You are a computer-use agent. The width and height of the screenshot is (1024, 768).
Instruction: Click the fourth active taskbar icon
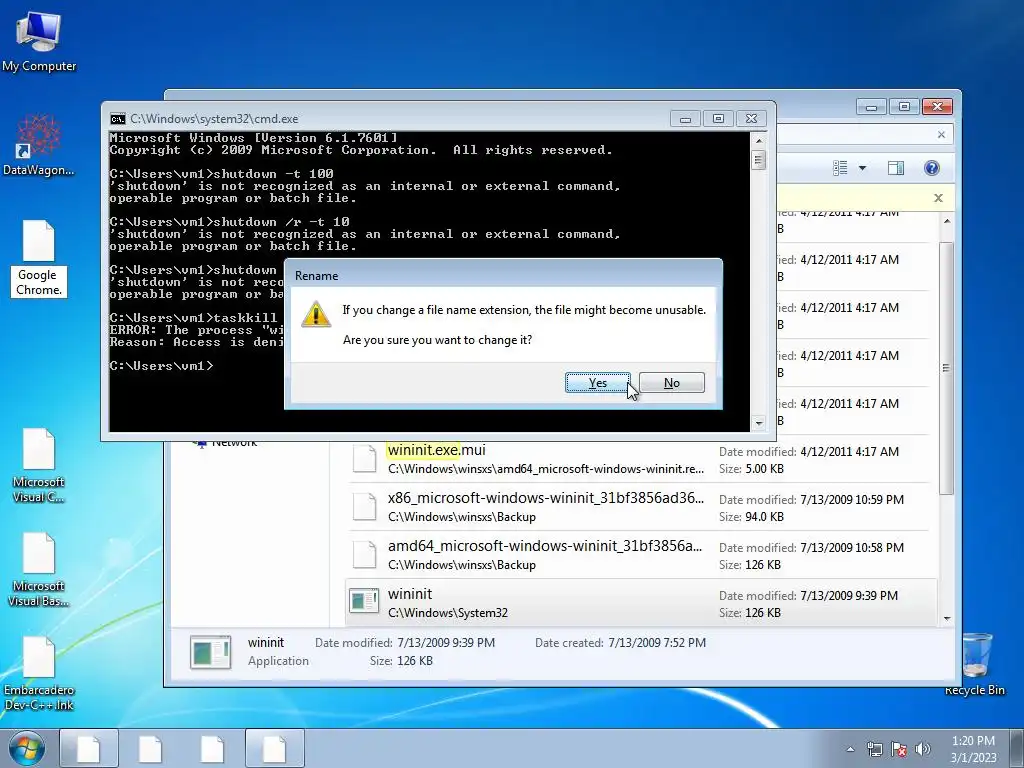274,748
